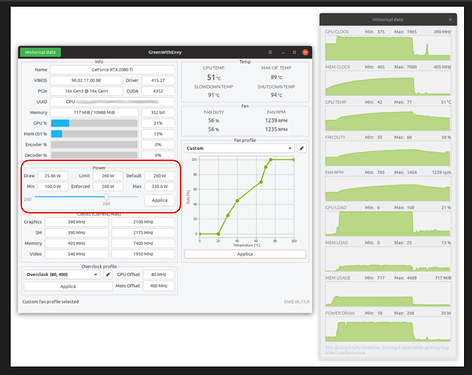Open the Custom fan profile dropdown
This screenshot has height=375, width=472.
coord(239,148)
